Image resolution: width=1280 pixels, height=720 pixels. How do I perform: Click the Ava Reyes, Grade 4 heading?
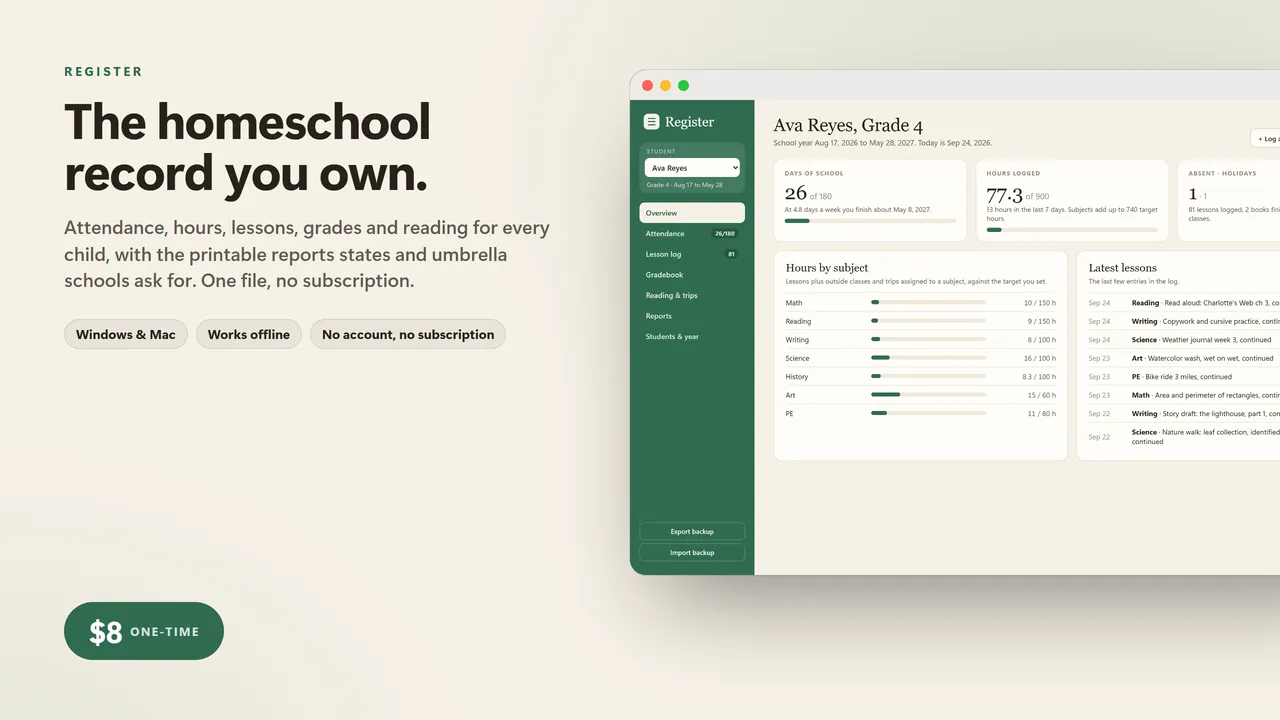pyautogui.click(x=848, y=125)
